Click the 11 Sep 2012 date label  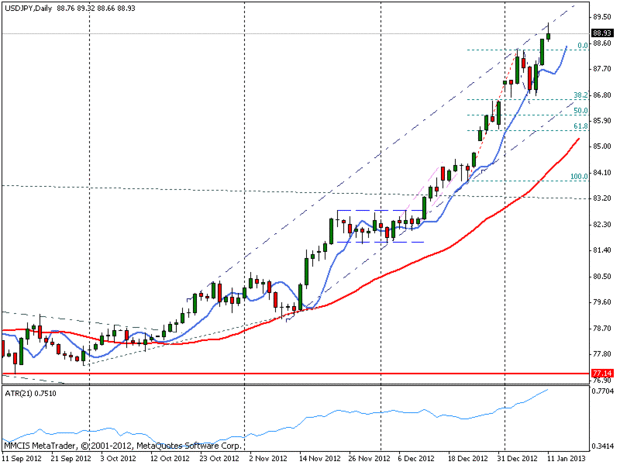22,458
